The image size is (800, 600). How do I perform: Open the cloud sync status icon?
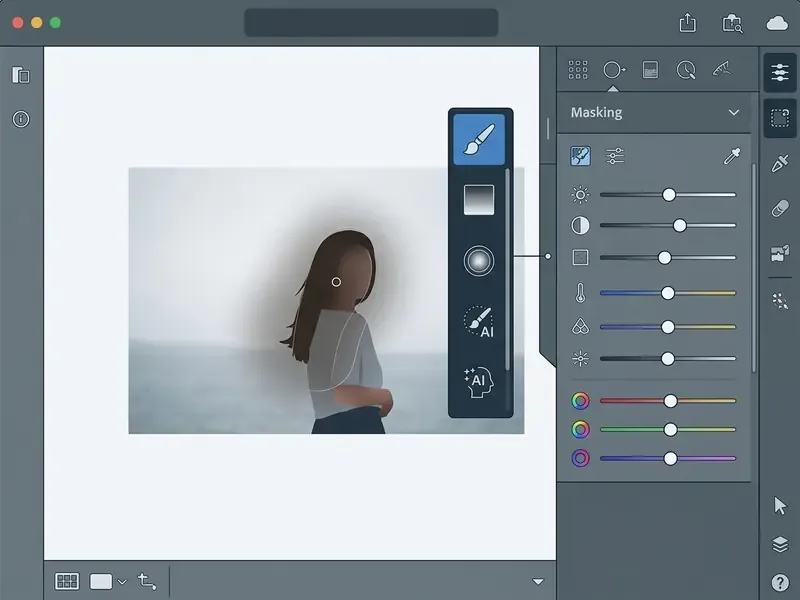click(777, 23)
